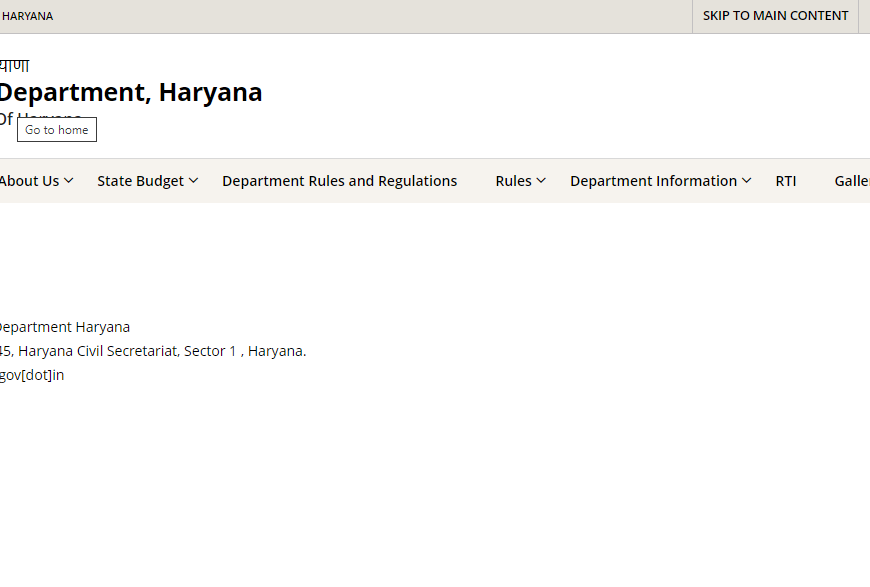Open the State Budget menu label
The height and width of the screenshot is (587, 870).
pyautogui.click(x=140, y=181)
